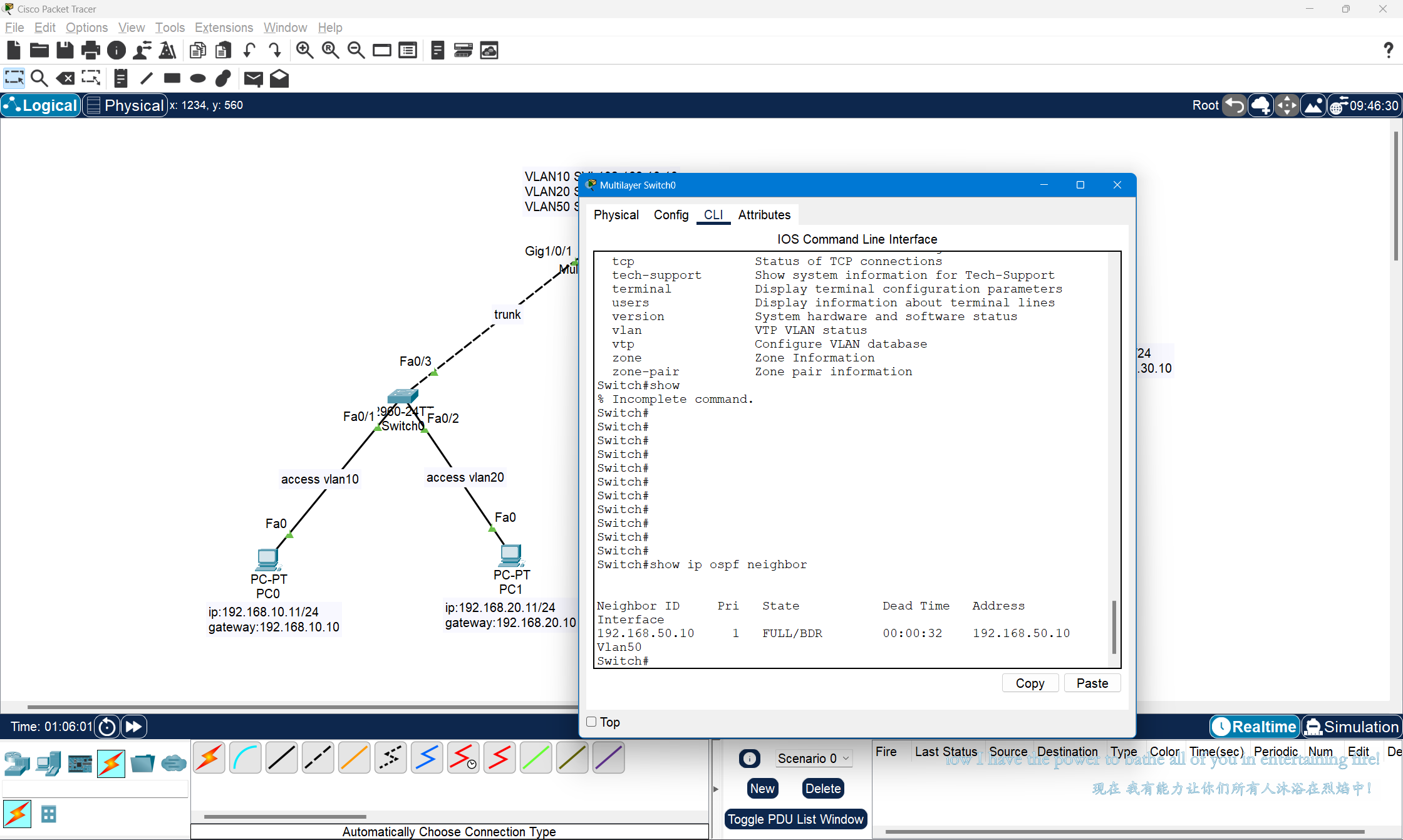Image resolution: width=1403 pixels, height=840 pixels.
Task: Open file via folder toolbar icon
Action: [x=39, y=50]
